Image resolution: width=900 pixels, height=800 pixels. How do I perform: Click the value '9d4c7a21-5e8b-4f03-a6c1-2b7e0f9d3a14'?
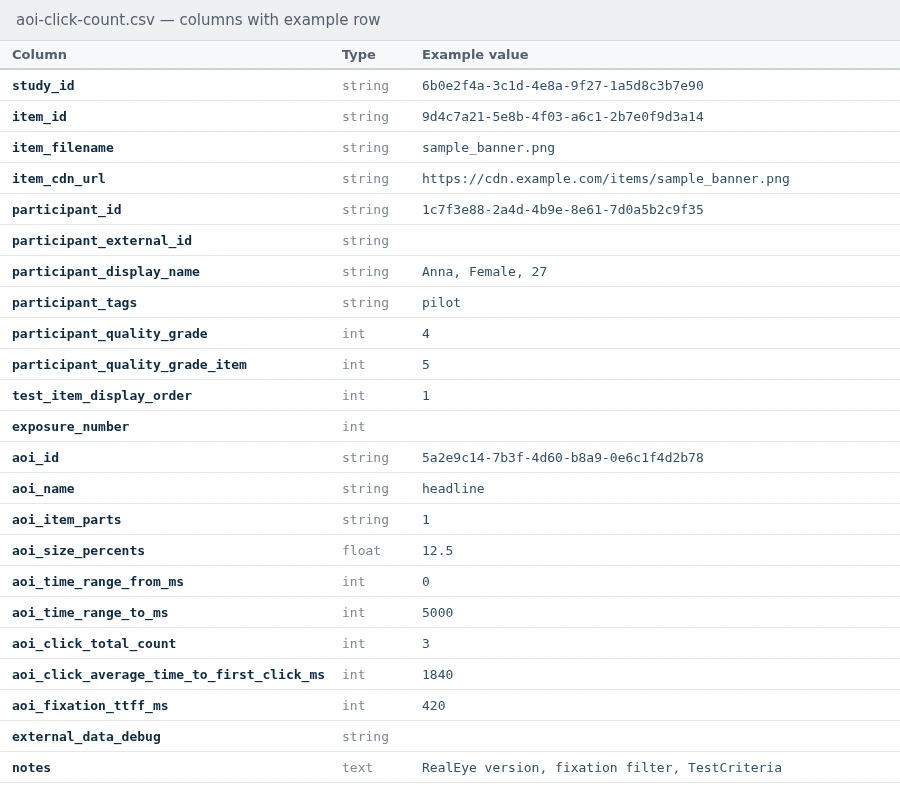(x=562, y=116)
